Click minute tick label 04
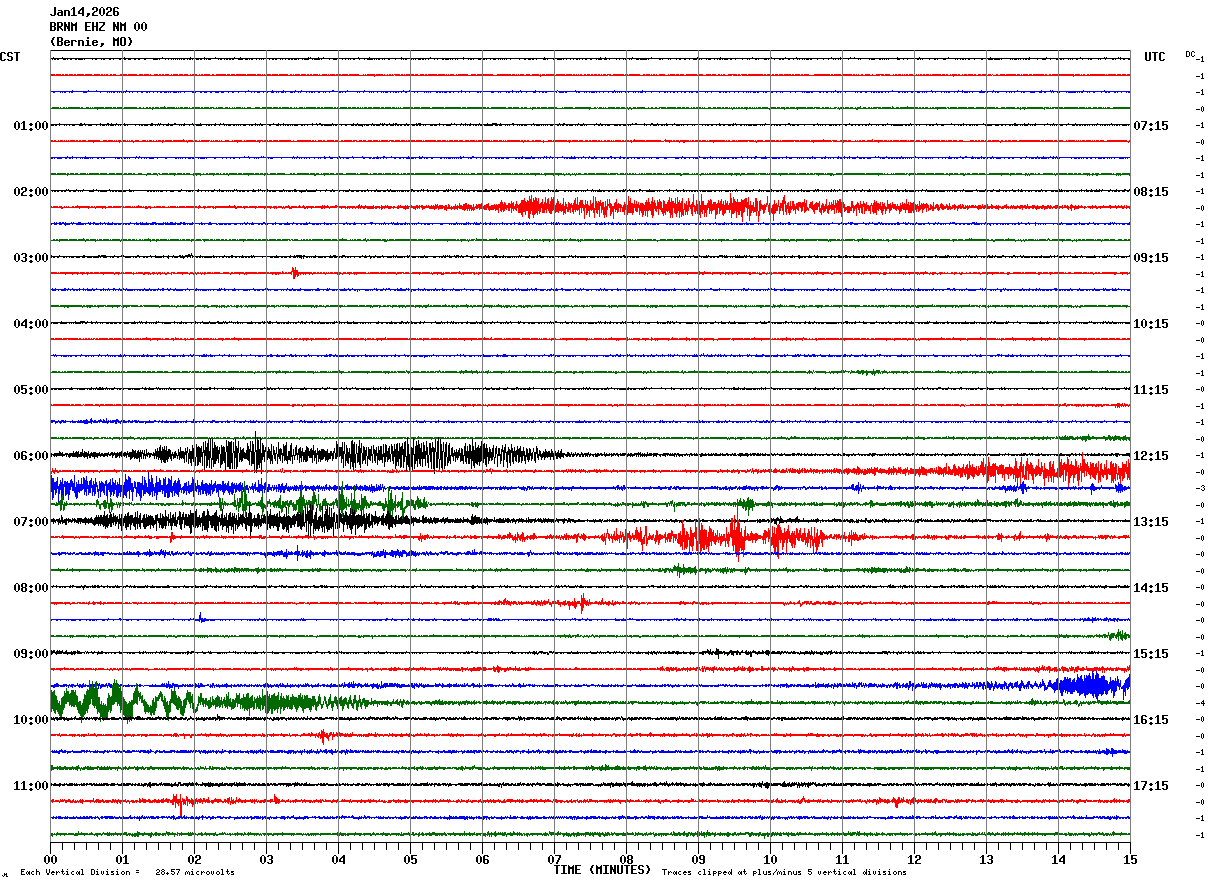Screen dimensions: 1210x886 (338, 859)
